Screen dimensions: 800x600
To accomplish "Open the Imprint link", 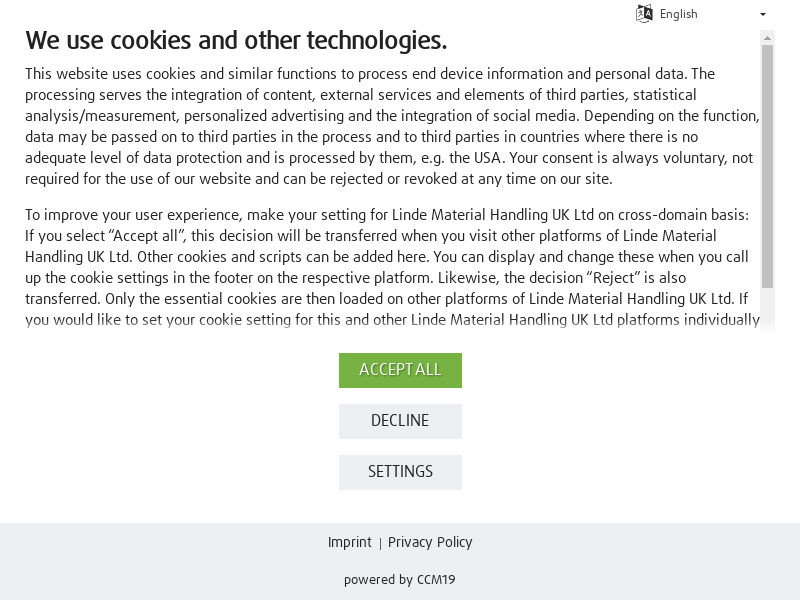I will pyautogui.click(x=349, y=542).
